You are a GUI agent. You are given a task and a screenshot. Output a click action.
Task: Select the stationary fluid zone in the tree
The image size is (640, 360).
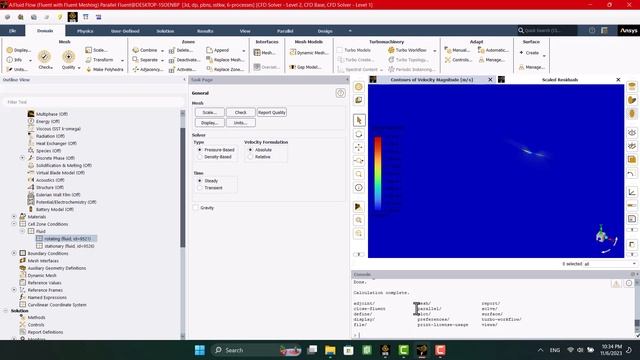[65, 246]
